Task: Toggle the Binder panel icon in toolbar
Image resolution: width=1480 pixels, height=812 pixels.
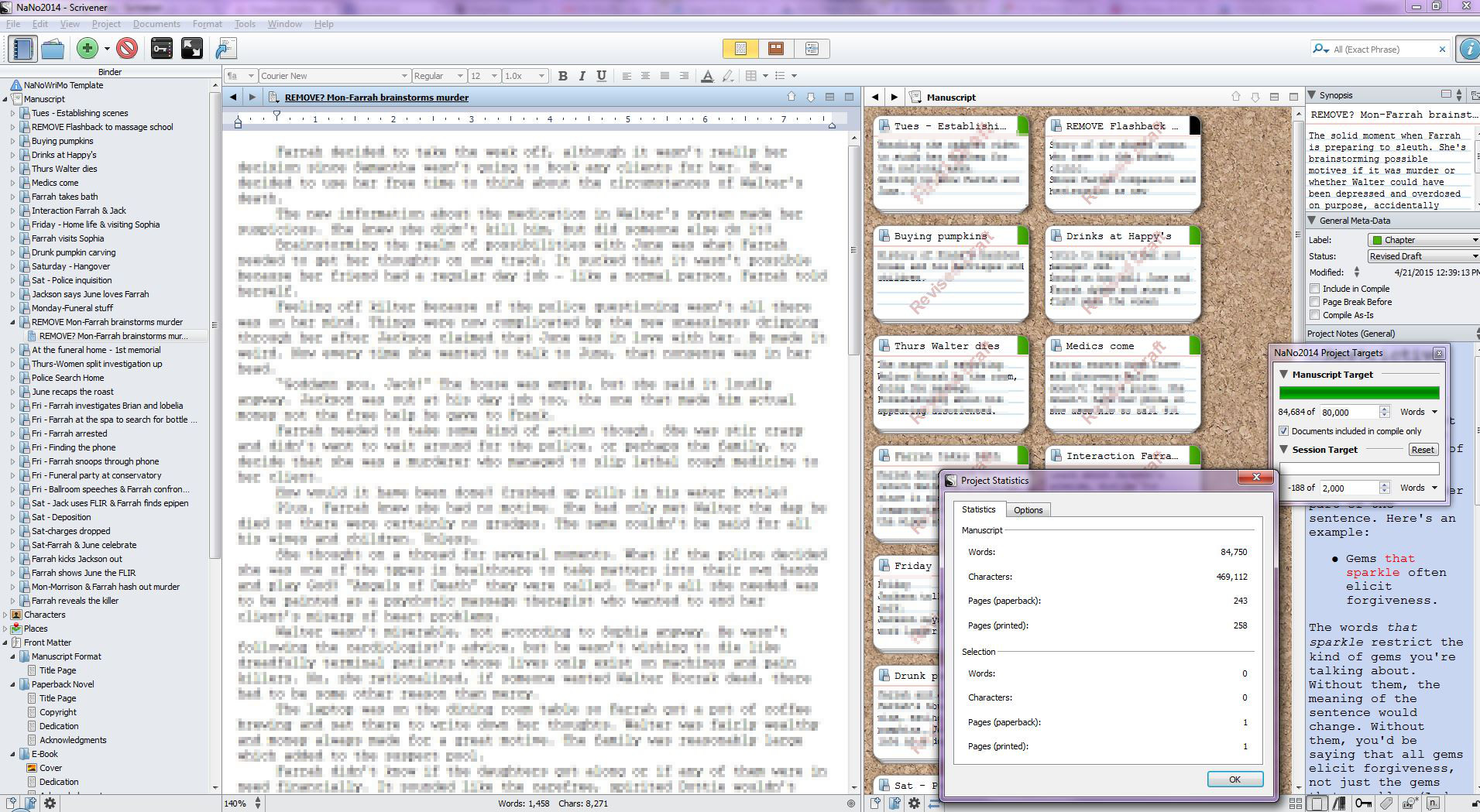Action: 22,49
